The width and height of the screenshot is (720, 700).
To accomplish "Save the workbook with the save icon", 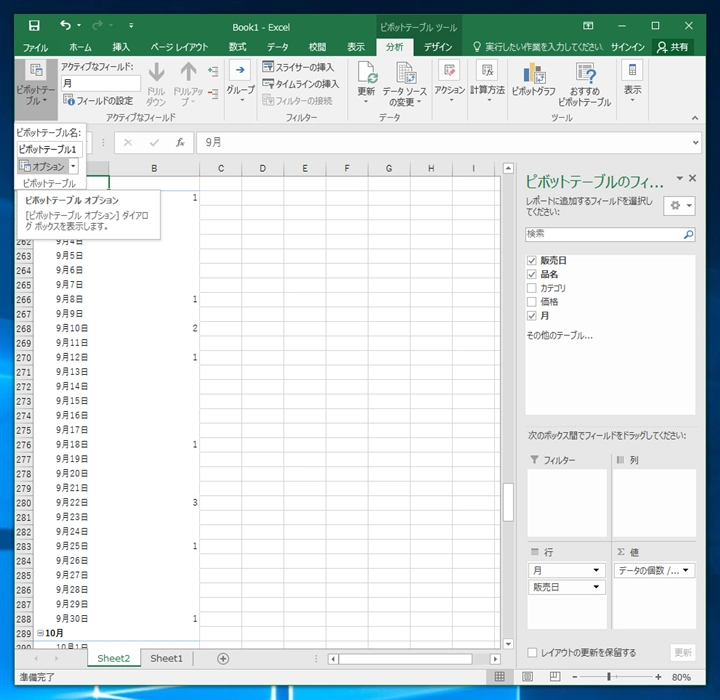I will pyautogui.click(x=34, y=26).
